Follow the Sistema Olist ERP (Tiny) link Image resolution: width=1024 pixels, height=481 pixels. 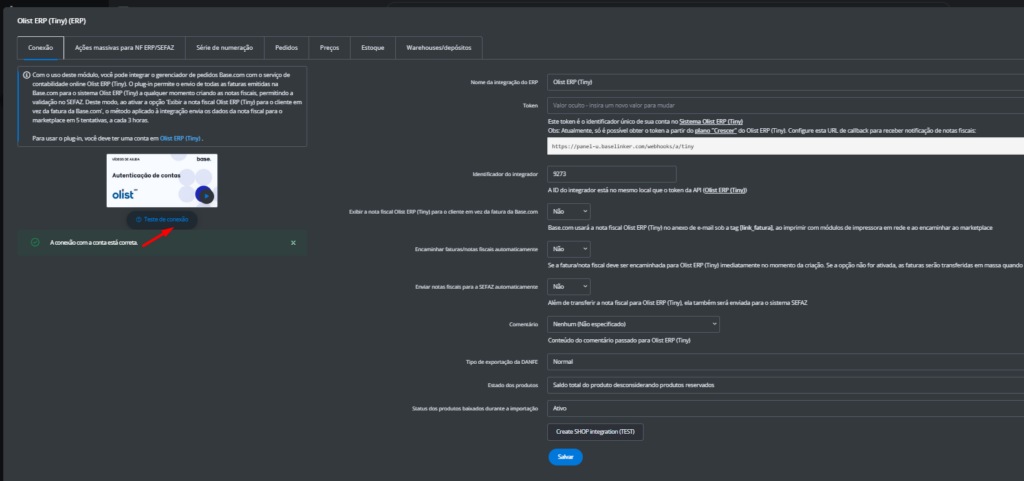click(711, 122)
